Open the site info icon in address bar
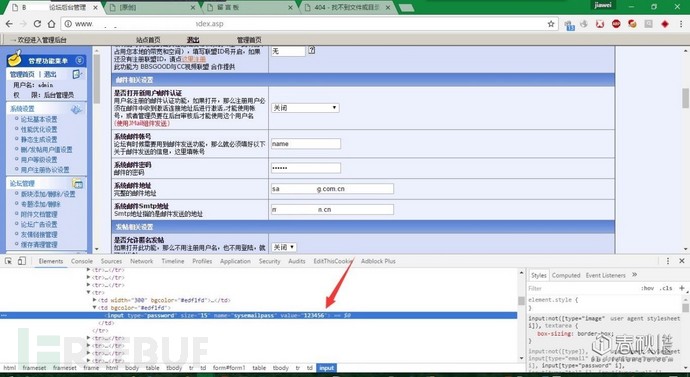The width and height of the screenshot is (690, 377). (67, 24)
